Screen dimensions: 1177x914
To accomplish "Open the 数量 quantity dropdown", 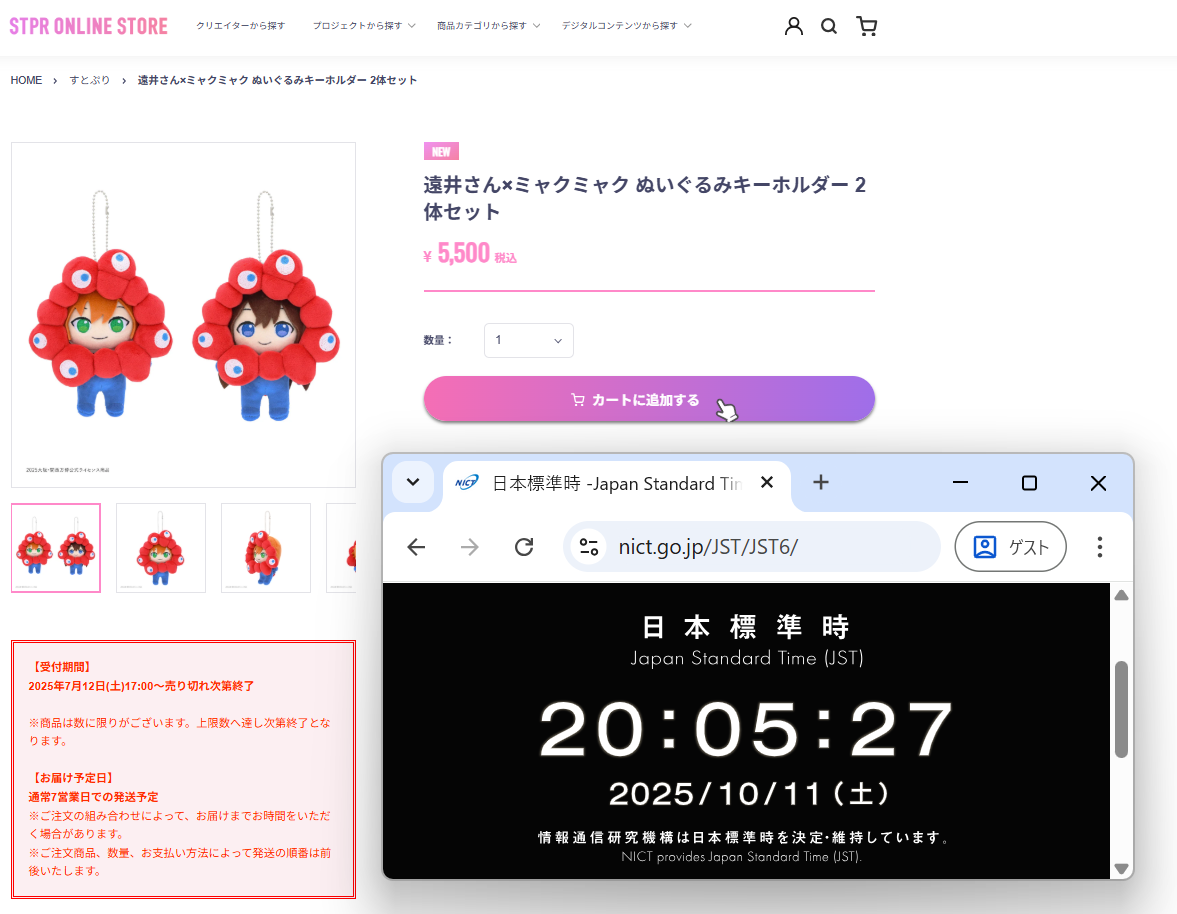I will (x=529, y=340).
